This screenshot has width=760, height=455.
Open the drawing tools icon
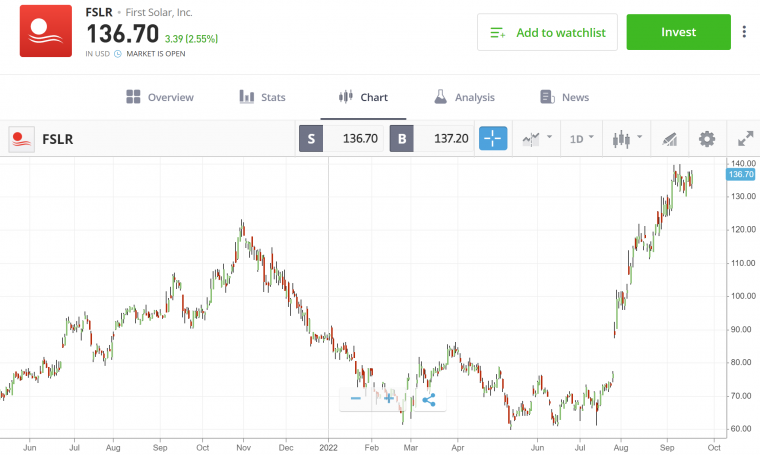coord(670,139)
